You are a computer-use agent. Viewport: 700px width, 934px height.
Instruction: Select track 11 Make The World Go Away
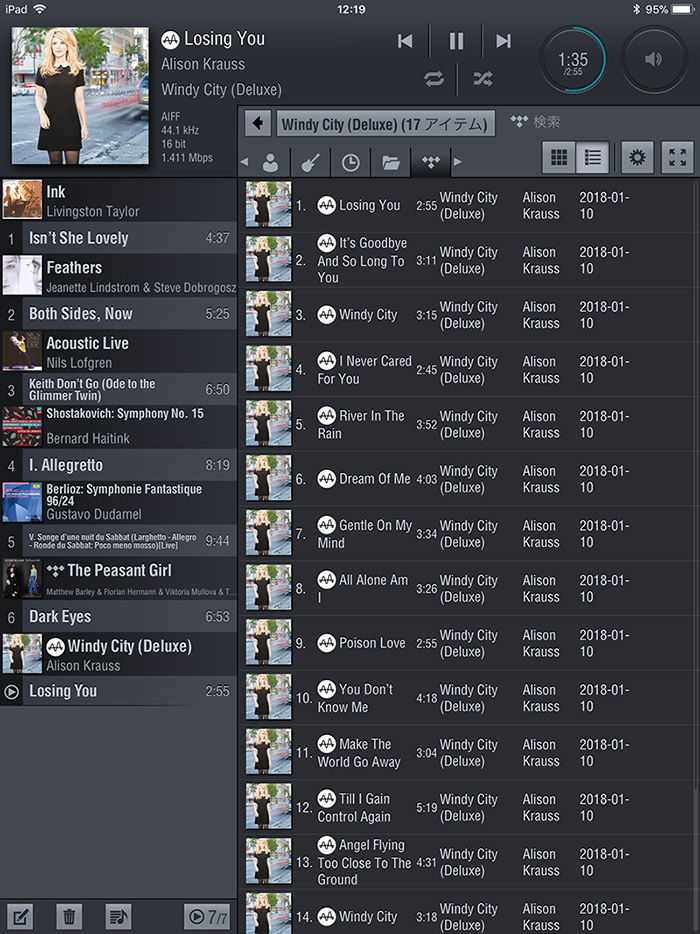[x=466, y=753]
